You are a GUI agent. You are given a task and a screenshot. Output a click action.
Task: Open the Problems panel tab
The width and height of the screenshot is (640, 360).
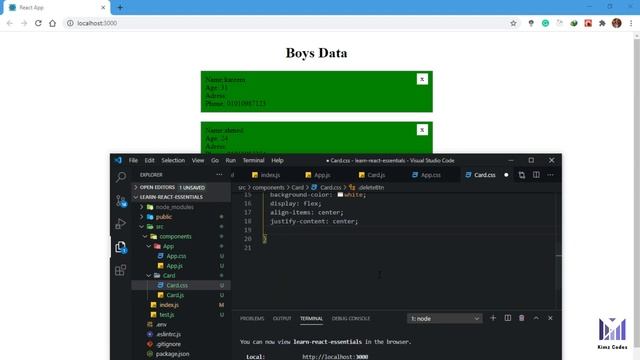tap(252, 318)
